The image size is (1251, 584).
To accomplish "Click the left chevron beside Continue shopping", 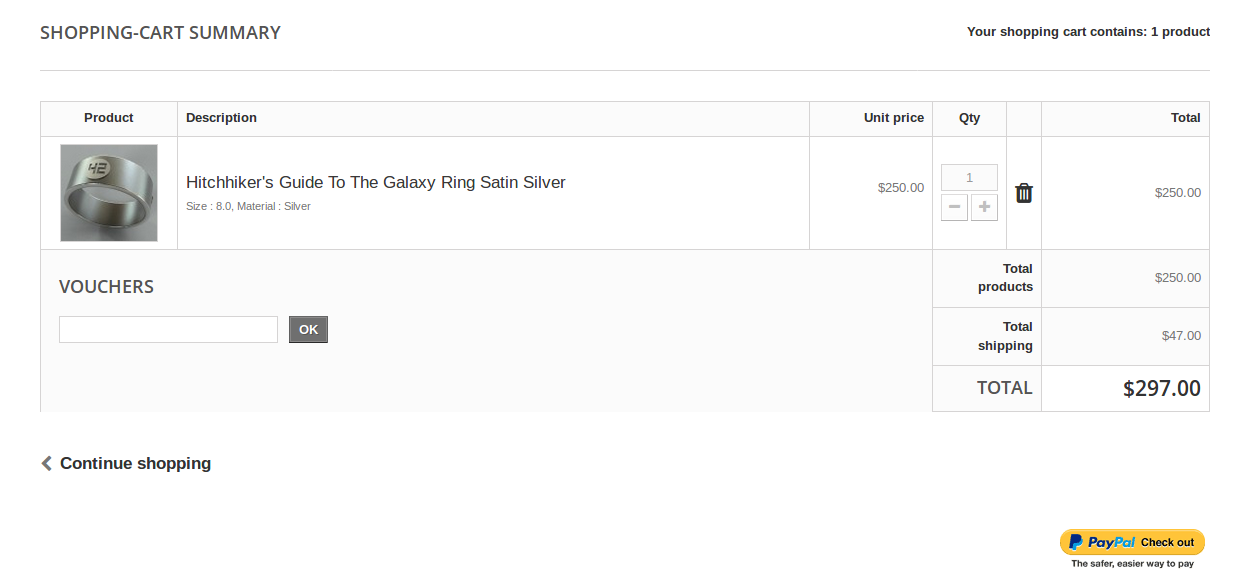I will click(46, 463).
